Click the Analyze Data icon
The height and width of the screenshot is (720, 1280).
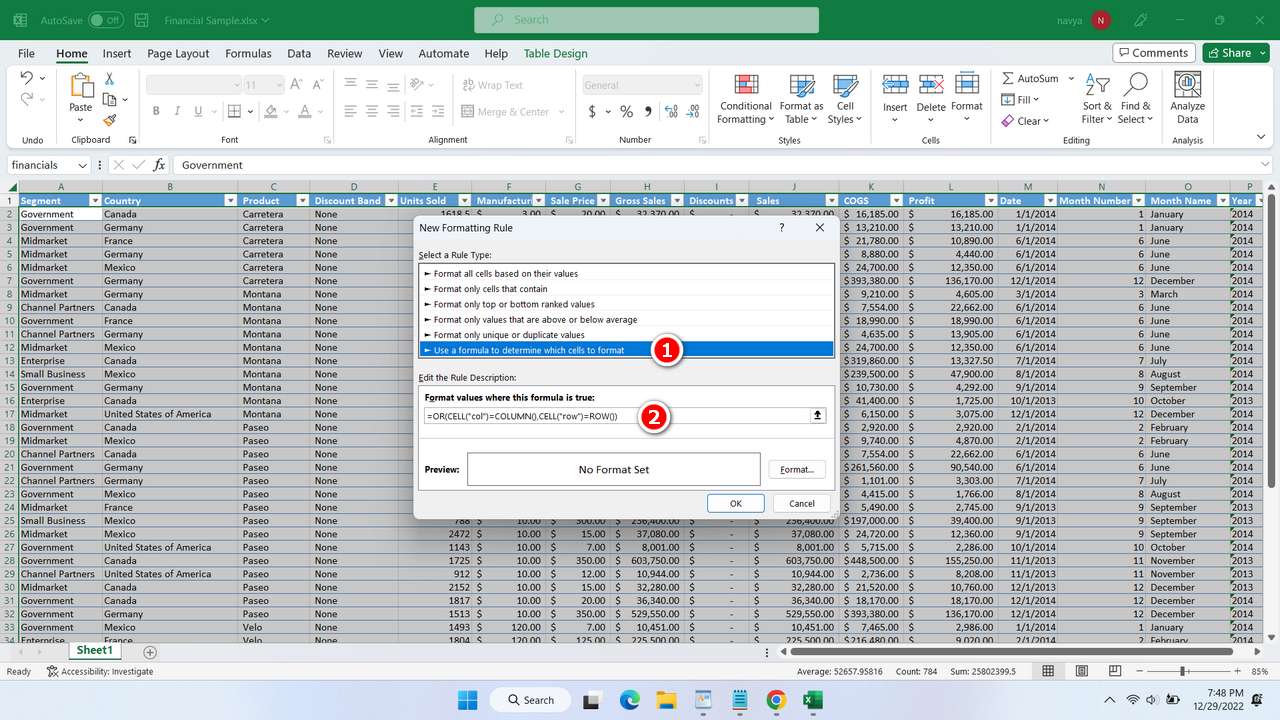pyautogui.click(x=1186, y=99)
